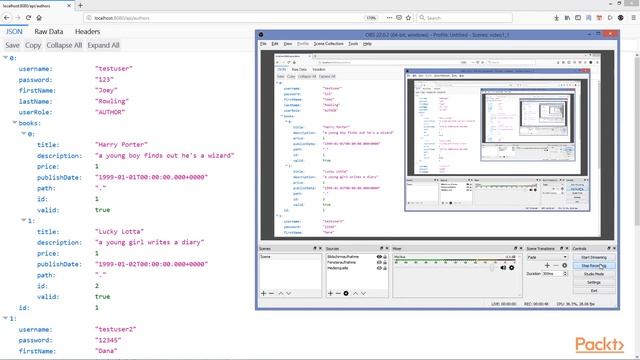640x360 pixels.
Task: Save page to Pocket
Action: tap(399, 18)
